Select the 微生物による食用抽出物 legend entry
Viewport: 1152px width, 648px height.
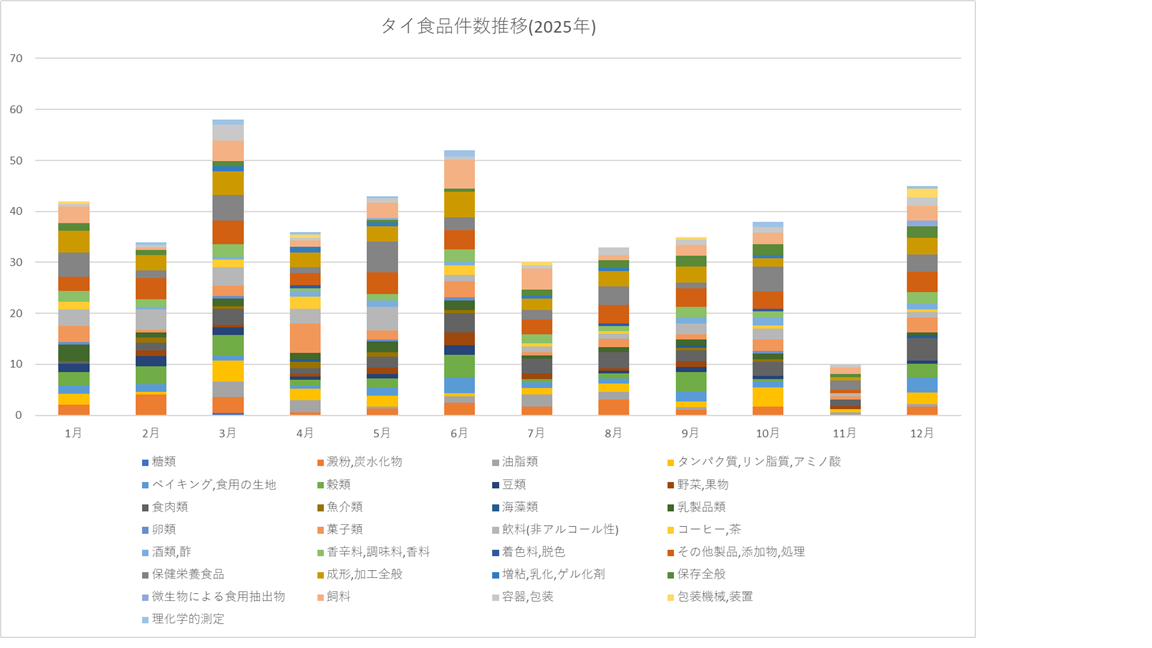[x=212, y=597]
